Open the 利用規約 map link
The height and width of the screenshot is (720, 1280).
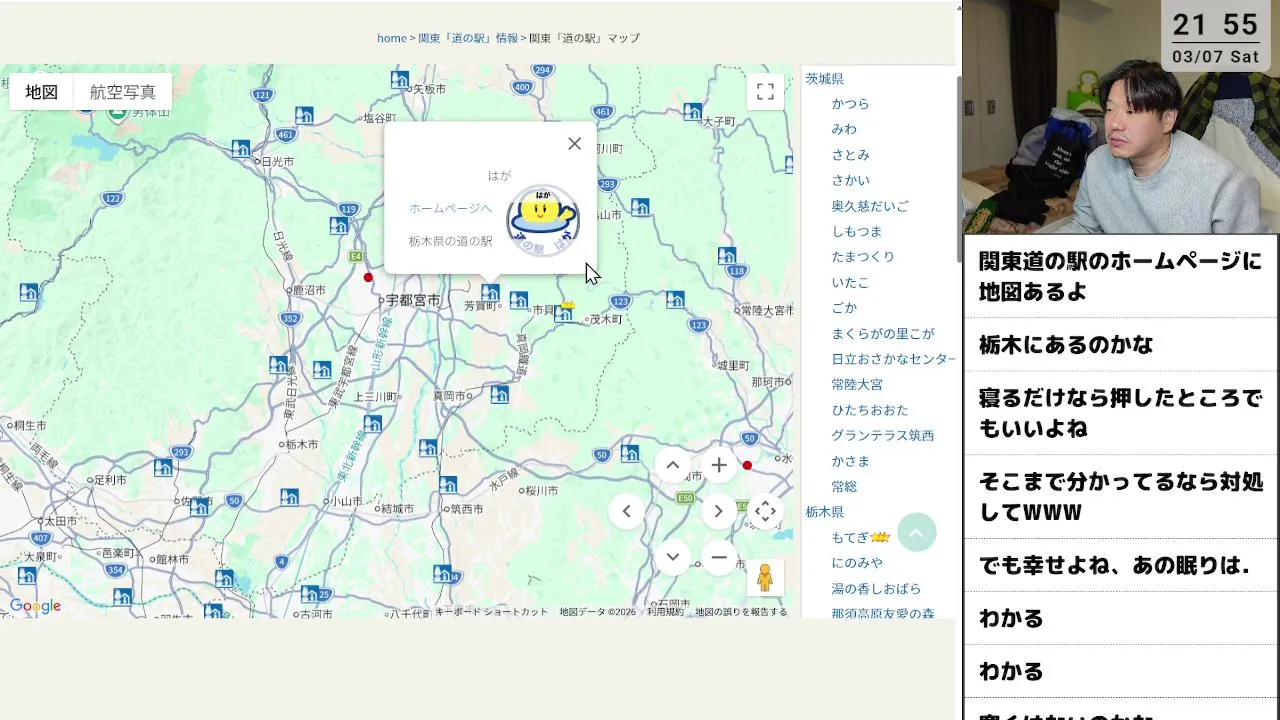pos(665,612)
